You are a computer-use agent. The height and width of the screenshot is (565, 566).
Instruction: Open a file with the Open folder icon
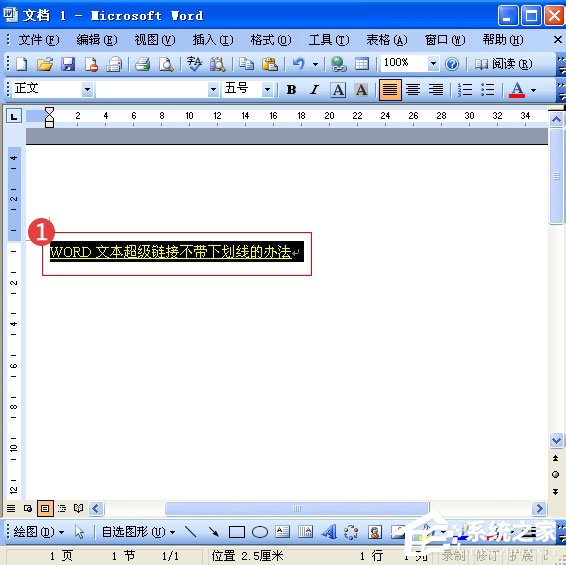45,64
